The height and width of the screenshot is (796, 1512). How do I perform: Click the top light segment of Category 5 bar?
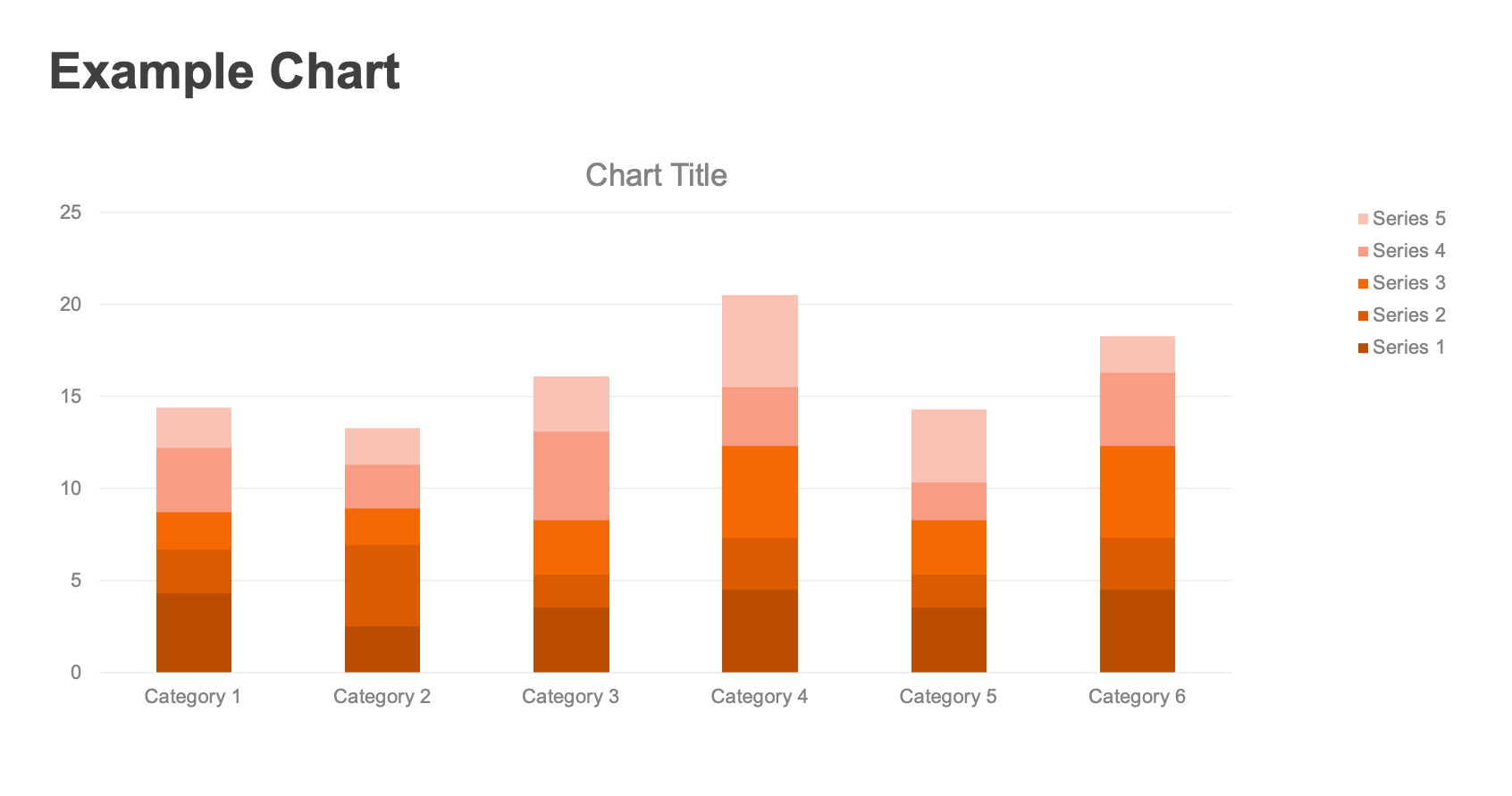coord(949,446)
